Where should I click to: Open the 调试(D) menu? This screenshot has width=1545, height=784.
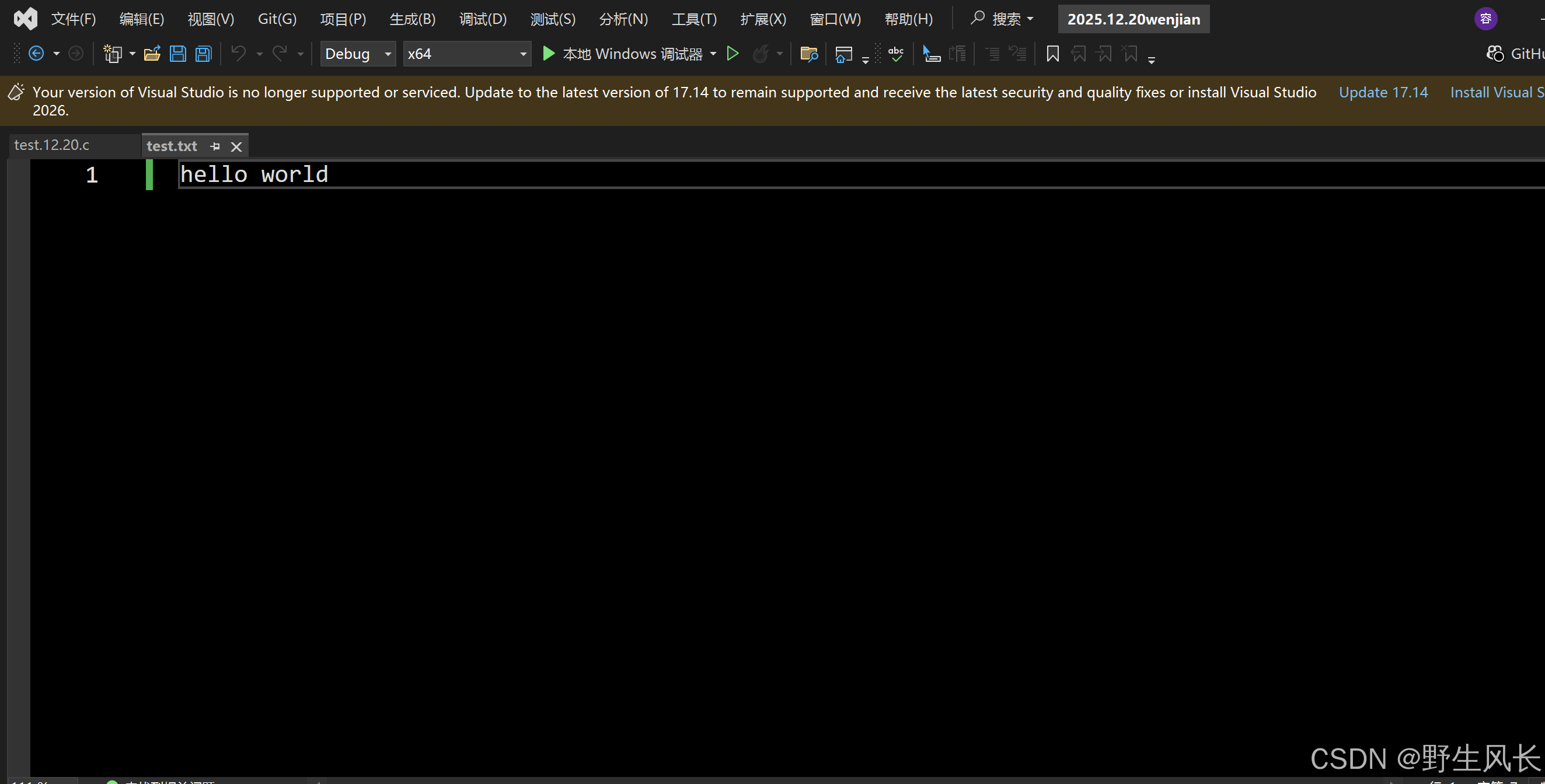(x=483, y=19)
